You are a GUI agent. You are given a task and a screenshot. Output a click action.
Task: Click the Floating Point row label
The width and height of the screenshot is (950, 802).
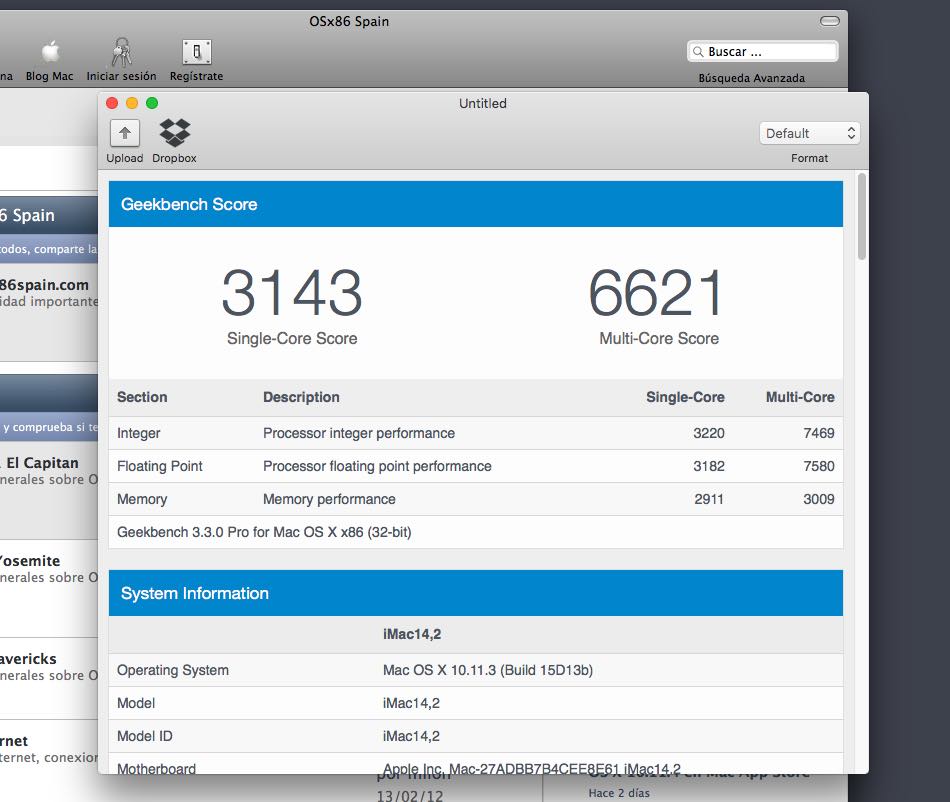click(160, 466)
